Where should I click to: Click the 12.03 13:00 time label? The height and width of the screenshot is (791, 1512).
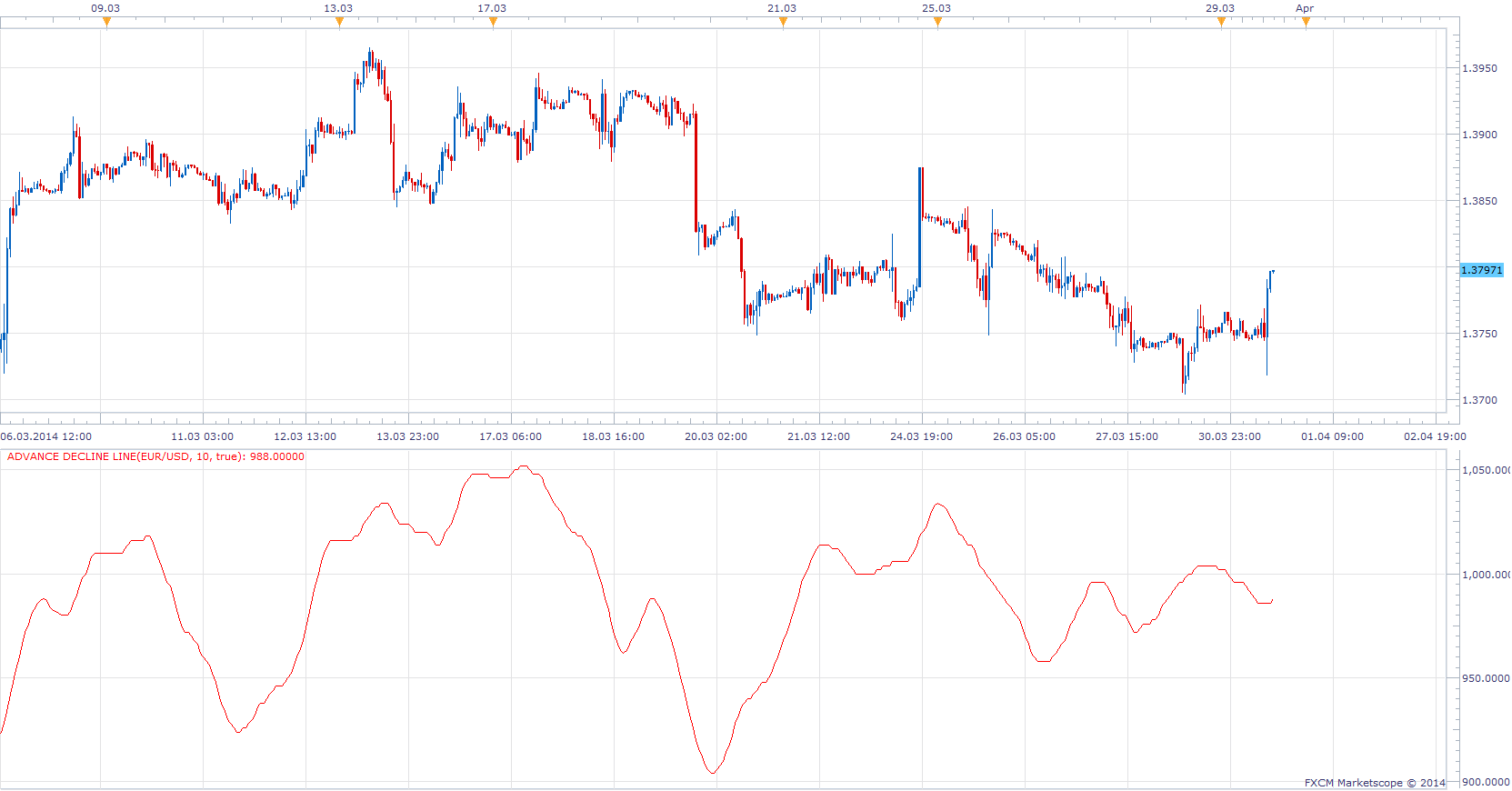(305, 436)
